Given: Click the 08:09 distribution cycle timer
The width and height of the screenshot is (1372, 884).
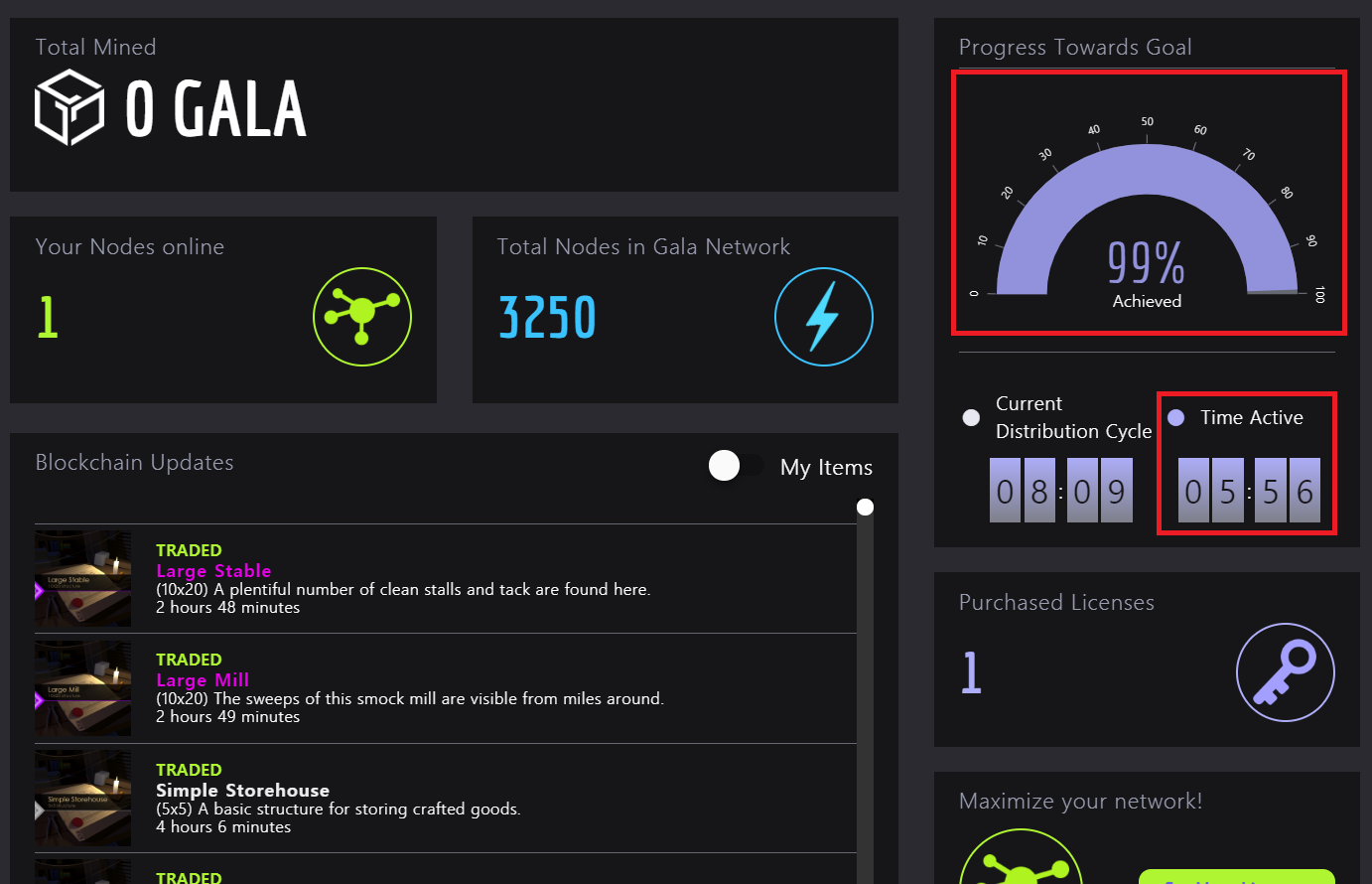Looking at the screenshot, I should point(1061,490).
